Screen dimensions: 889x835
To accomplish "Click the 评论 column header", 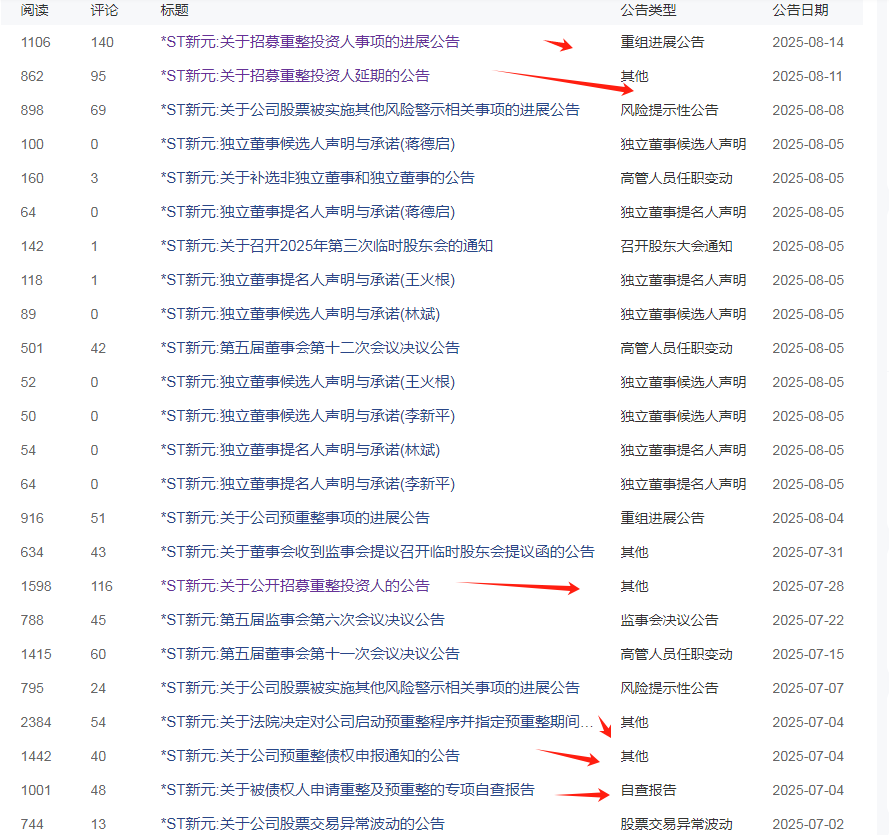I will coord(104,10).
